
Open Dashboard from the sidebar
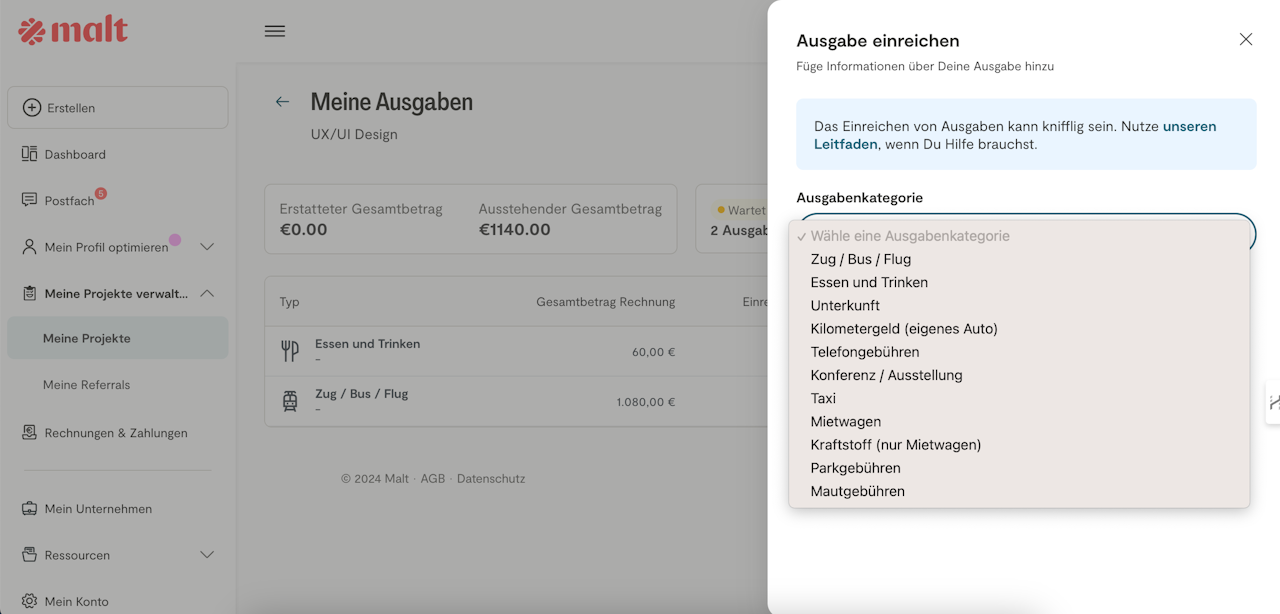pyautogui.click(x=75, y=154)
